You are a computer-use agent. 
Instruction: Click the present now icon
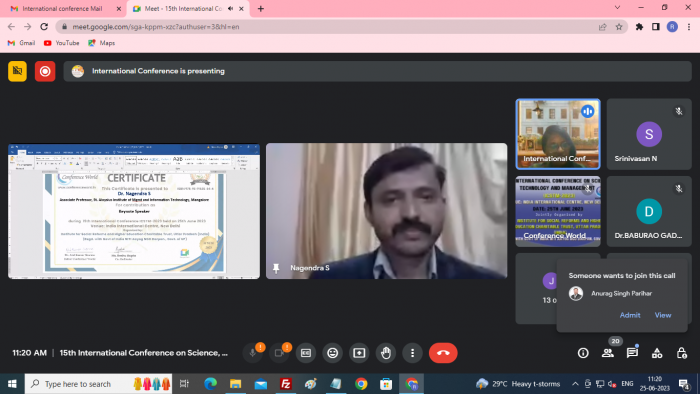click(359, 353)
